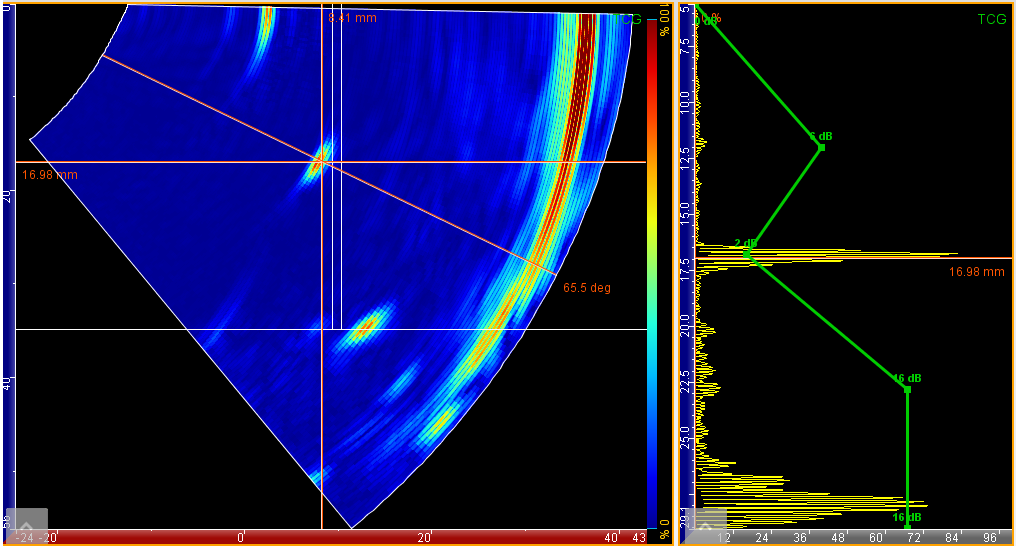Click the reset zoom icon in the S-scan view
Image resolution: width=1016 pixels, height=546 pixels.
(30, 524)
